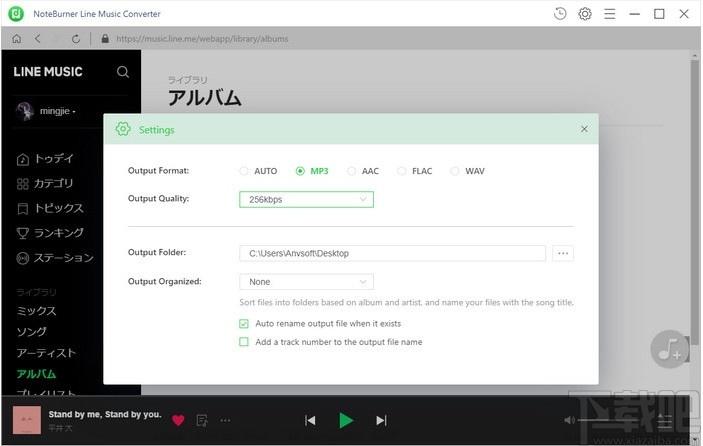The height and width of the screenshot is (446, 703).
Task: Open ランキング in the sidebar
Action: point(50,233)
